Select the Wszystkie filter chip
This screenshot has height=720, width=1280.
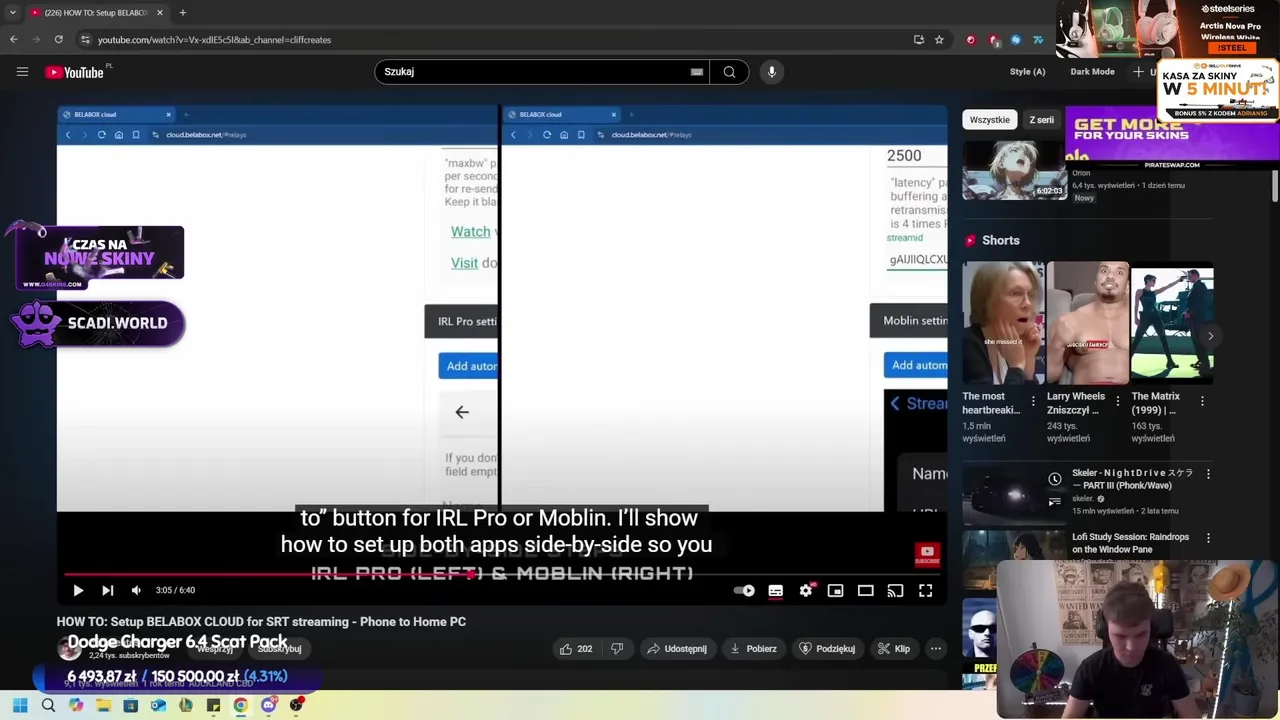(989, 120)
